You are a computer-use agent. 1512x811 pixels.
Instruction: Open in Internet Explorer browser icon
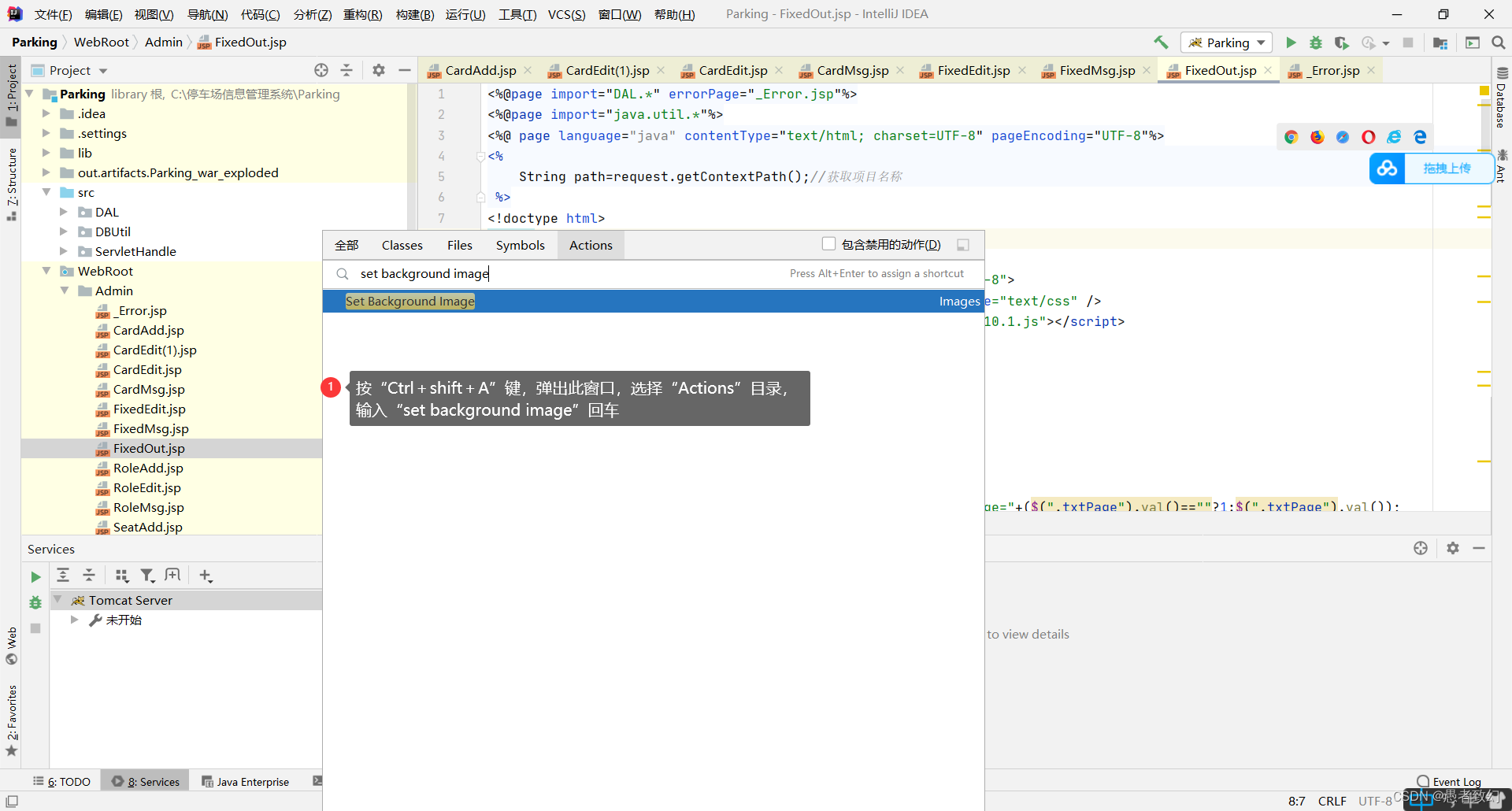(x=1394, y=137)
